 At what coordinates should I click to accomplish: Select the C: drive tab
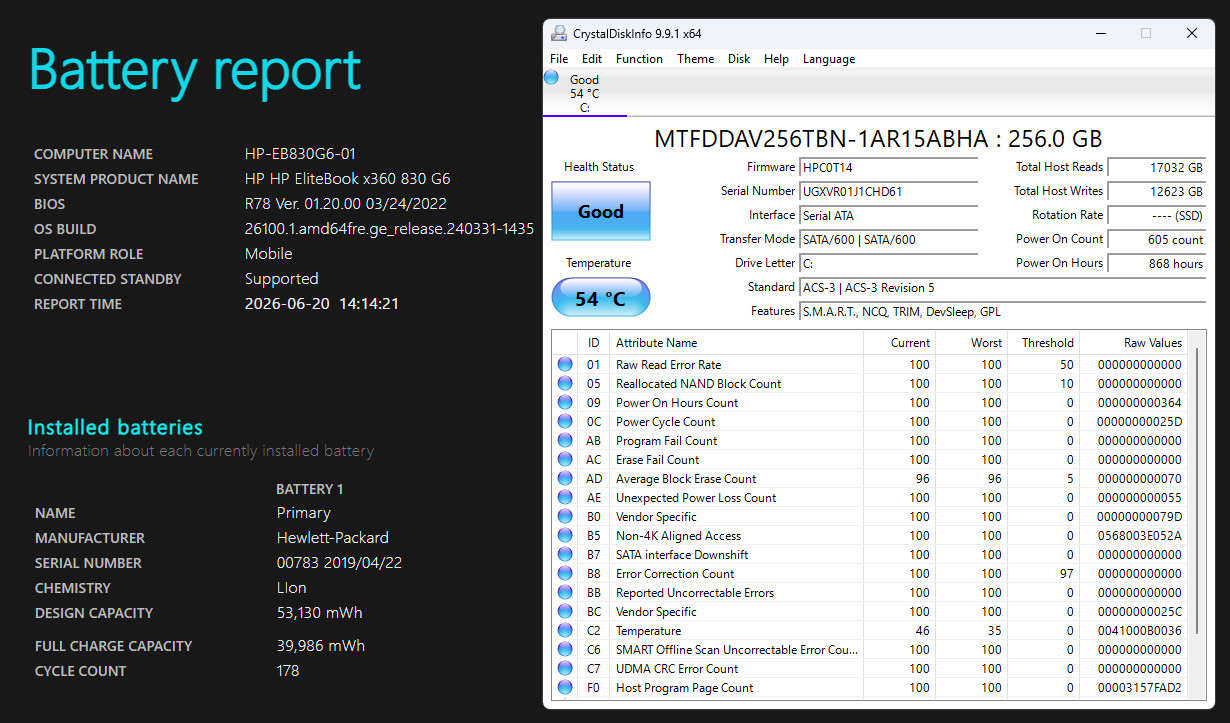585,94
